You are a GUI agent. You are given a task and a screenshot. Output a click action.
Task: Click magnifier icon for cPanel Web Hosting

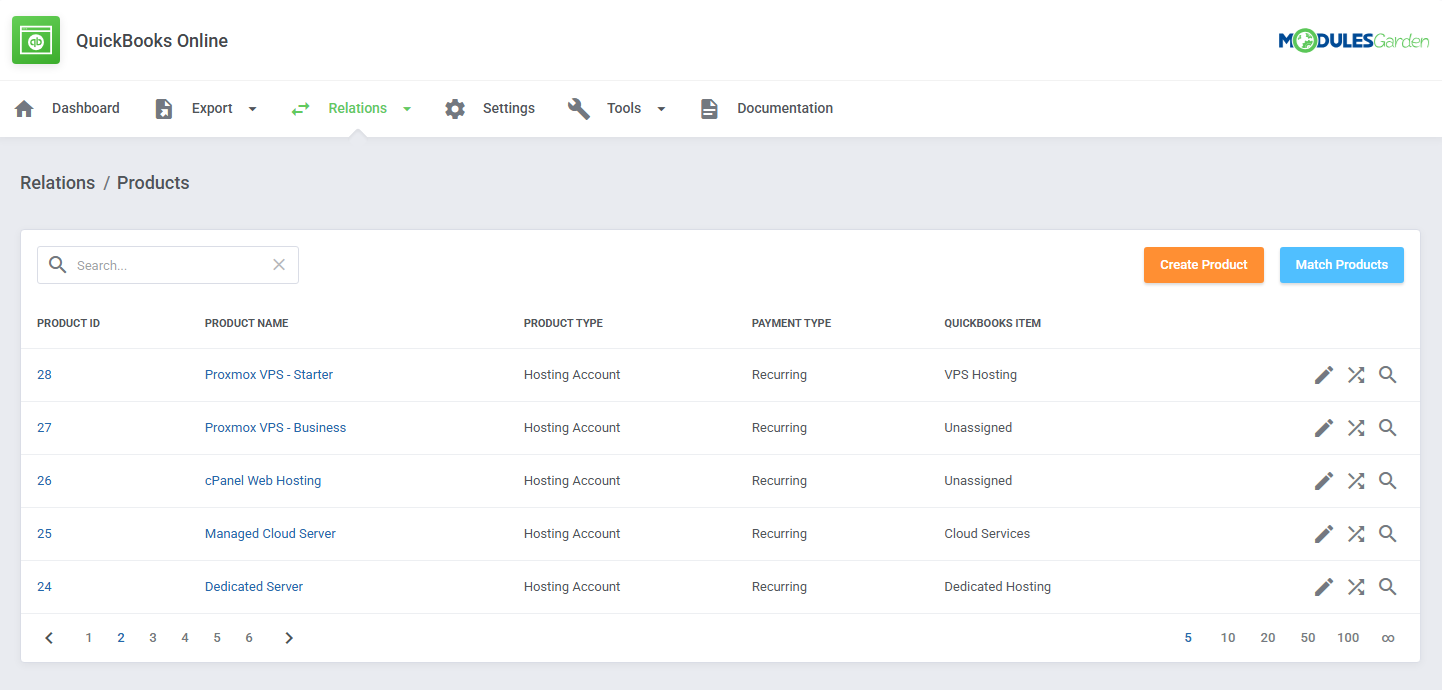(1388, 481)
